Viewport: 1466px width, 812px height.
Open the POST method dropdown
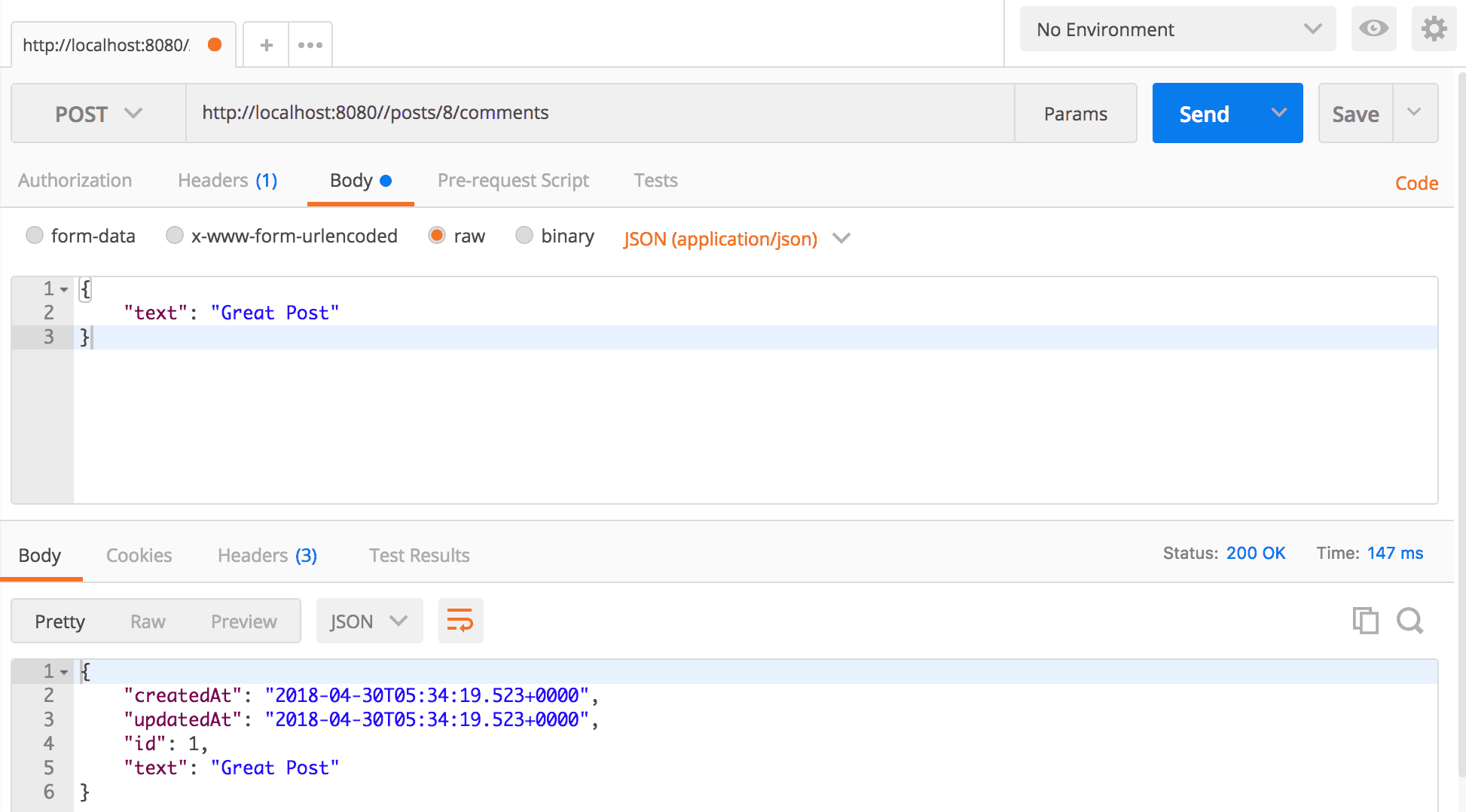[98, 113]
